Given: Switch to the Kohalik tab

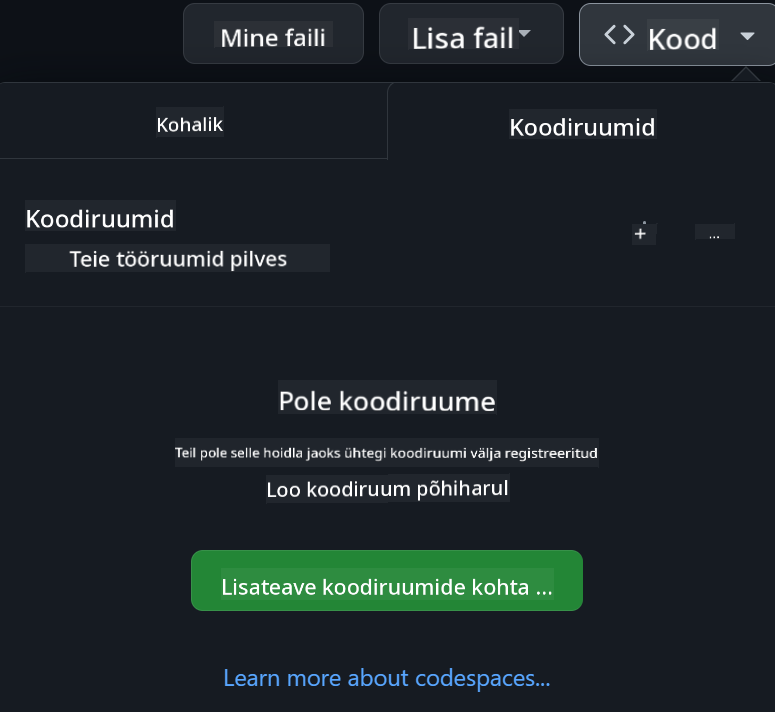Looking at the screenshot, I should click(x=190, y=125).
